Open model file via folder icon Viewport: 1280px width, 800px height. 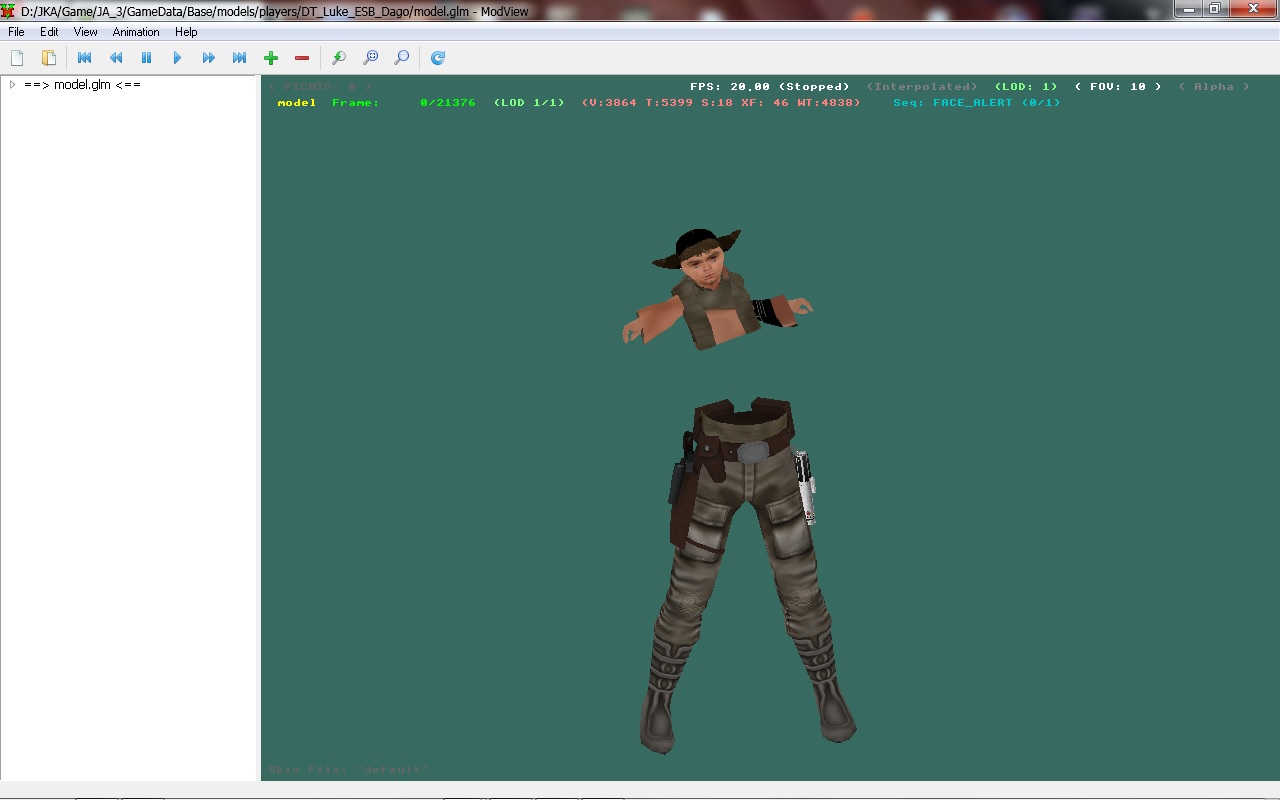coord(48,58)
